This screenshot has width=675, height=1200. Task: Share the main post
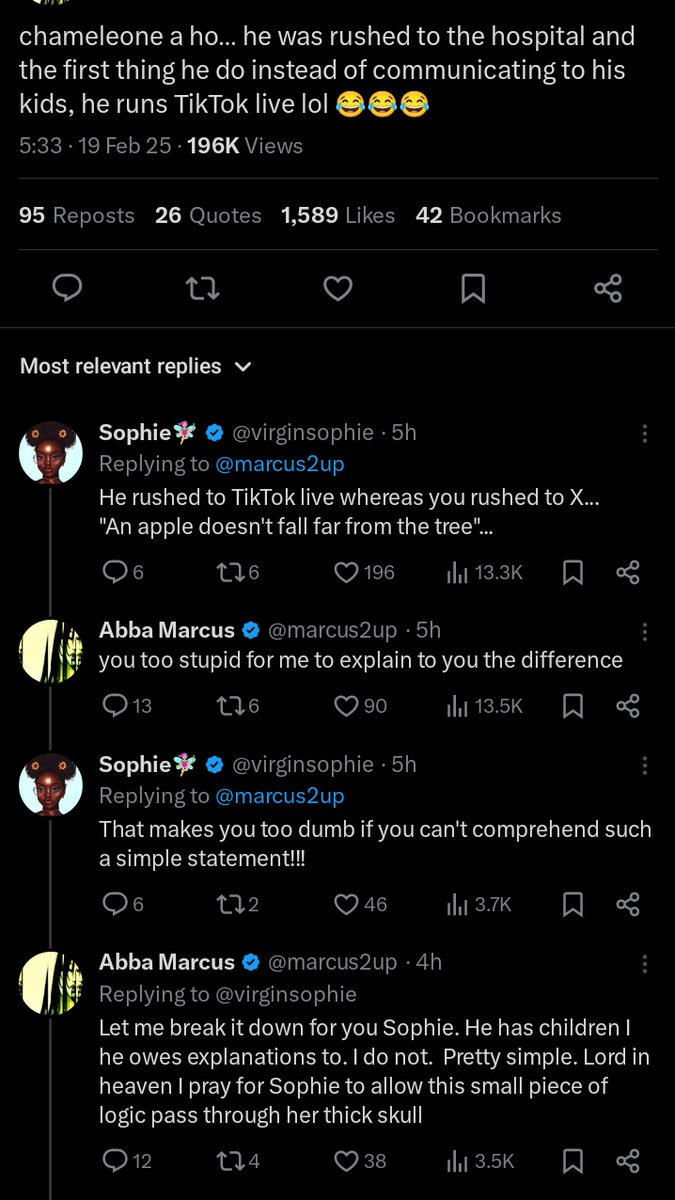point(608,289)
